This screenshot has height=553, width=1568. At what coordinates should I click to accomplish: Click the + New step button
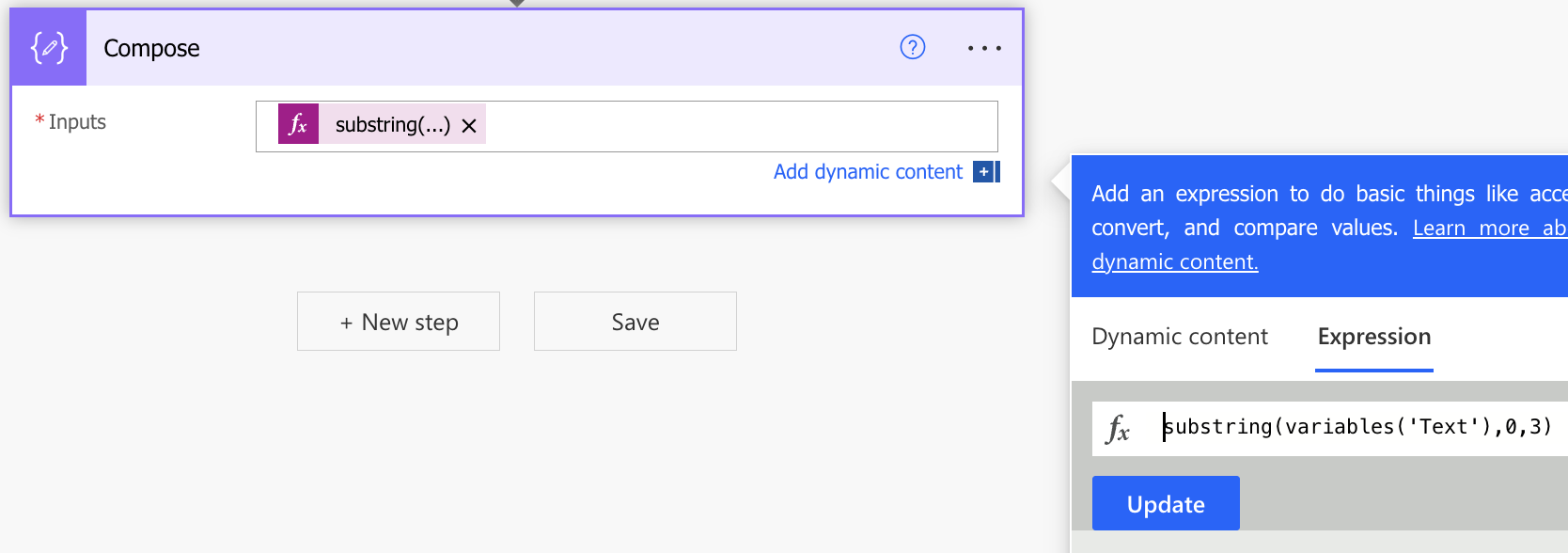click(x=399, y=322)
